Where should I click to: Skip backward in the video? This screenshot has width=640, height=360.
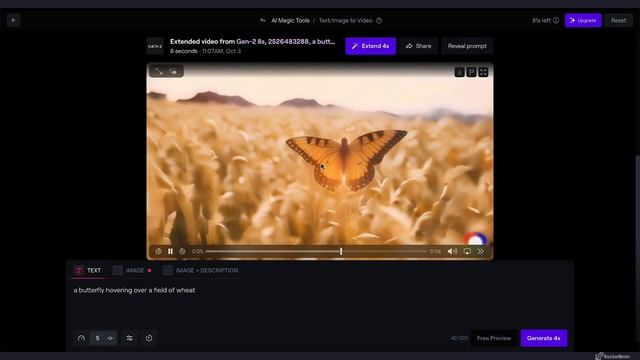click(x=158, y=251)
